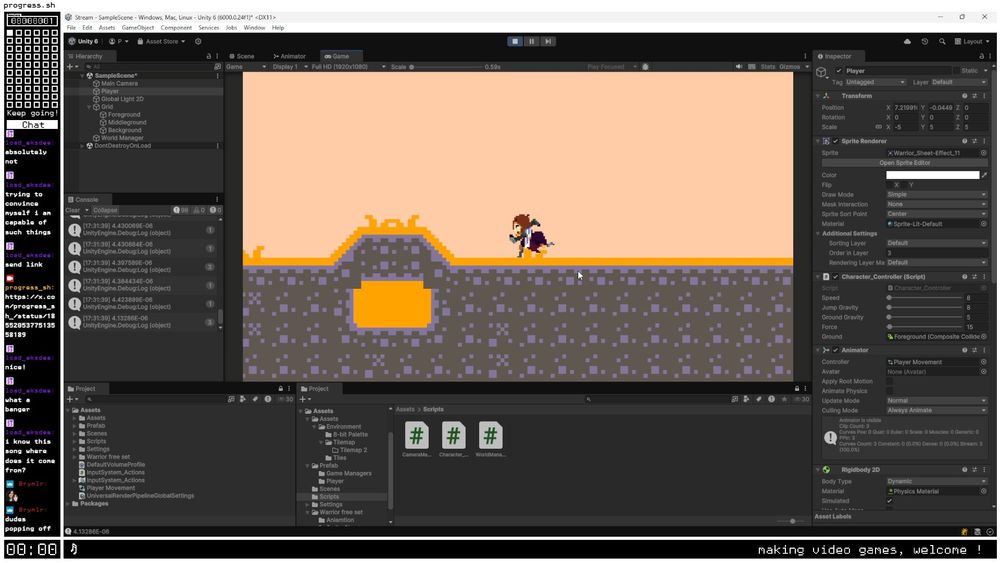
Task: Switch to the Scene tab
Action: (x=242, y=56)
